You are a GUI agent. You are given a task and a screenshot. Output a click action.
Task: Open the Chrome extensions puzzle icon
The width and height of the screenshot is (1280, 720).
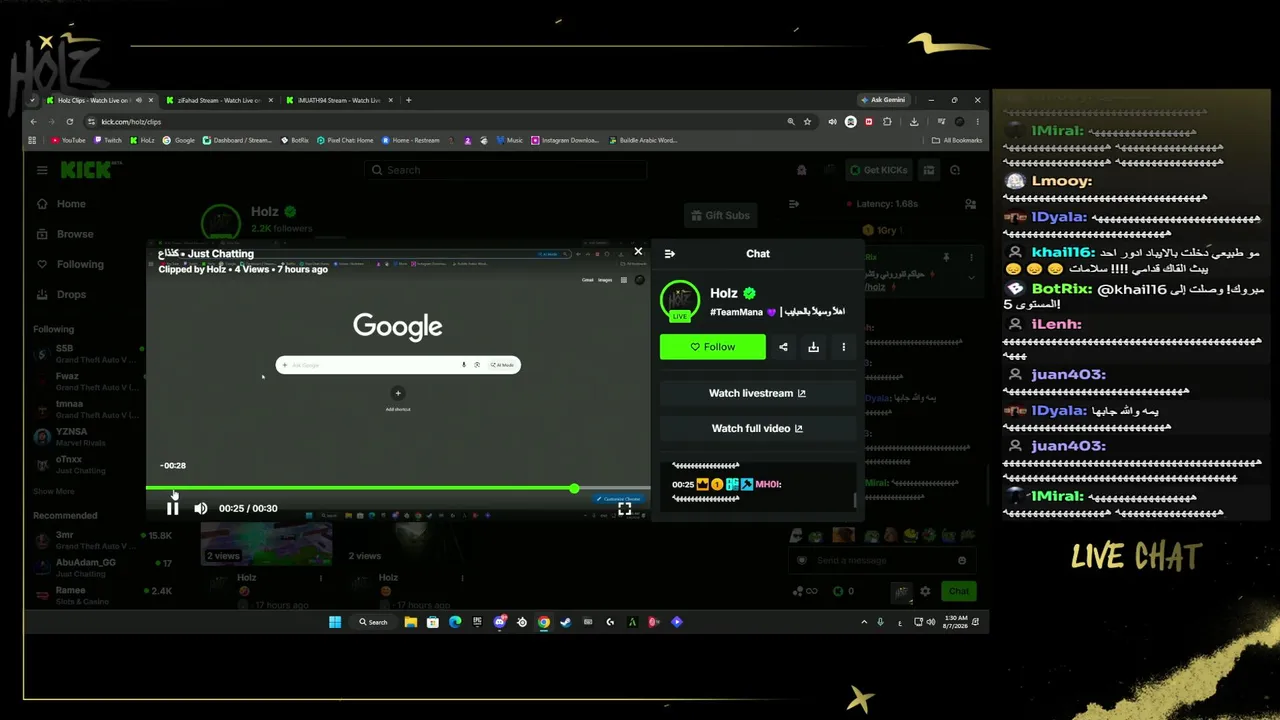point(887,122)
